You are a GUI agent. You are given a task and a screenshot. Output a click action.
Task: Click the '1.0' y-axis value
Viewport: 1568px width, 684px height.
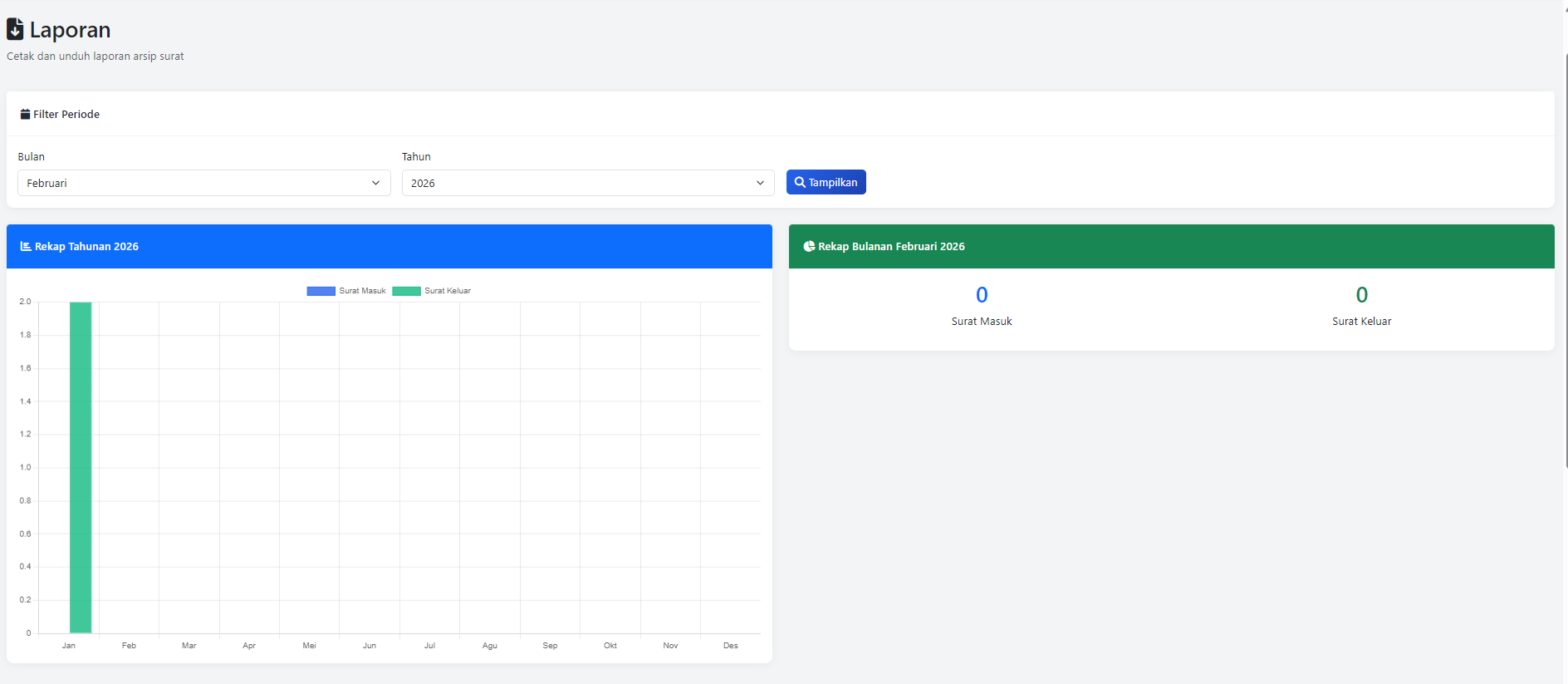click(26, 467)
